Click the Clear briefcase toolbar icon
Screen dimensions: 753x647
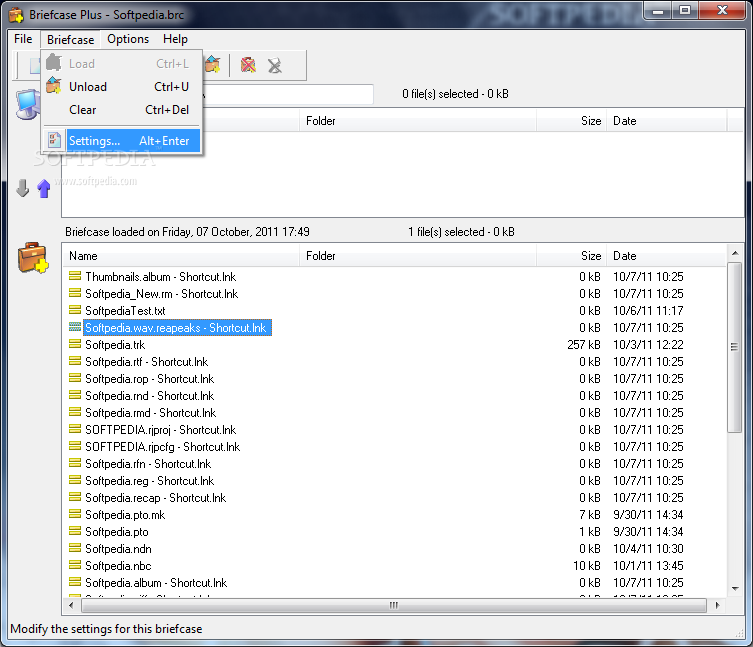248,65
